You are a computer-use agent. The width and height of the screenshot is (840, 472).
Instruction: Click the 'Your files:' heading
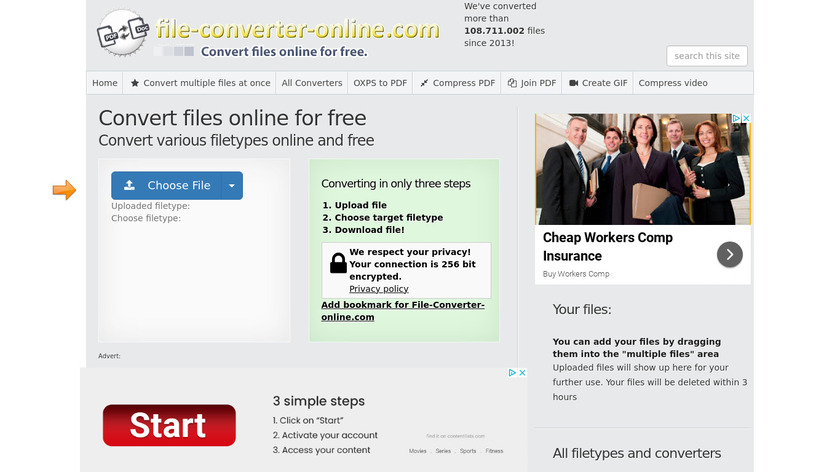pyautogui.click(x=582, y=310)
